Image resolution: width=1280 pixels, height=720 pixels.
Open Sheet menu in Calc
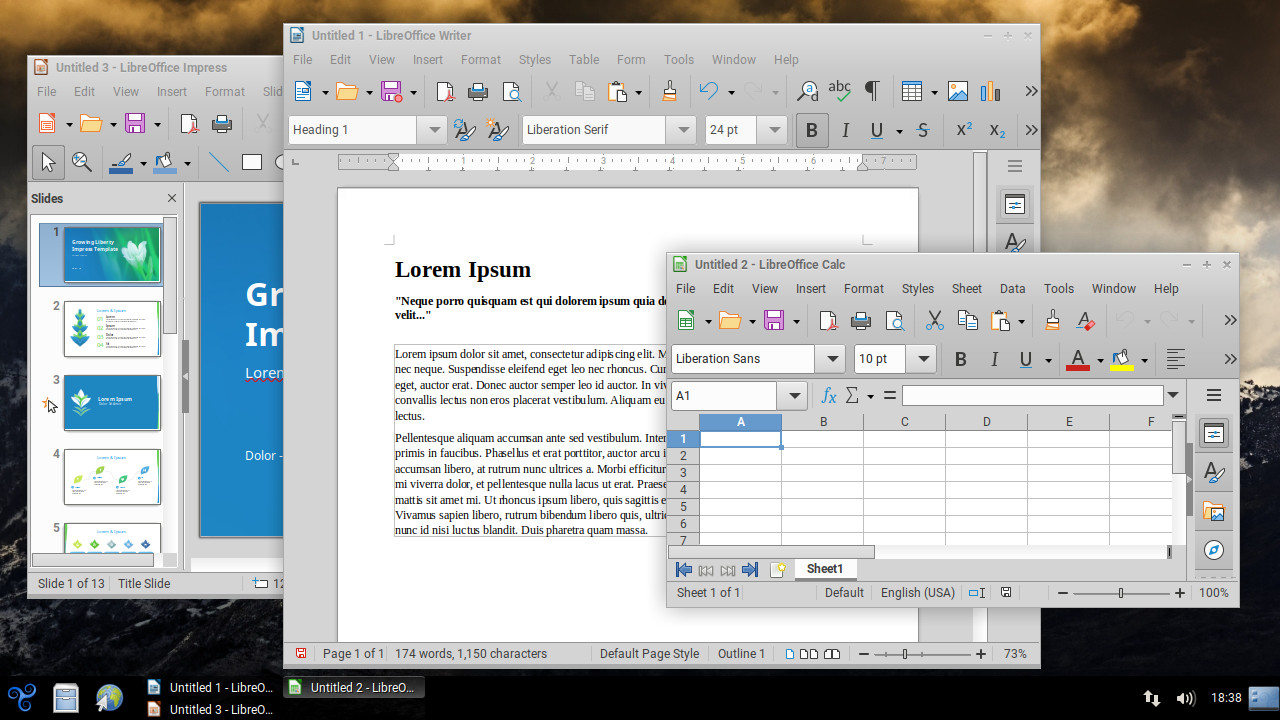point(966,289)
